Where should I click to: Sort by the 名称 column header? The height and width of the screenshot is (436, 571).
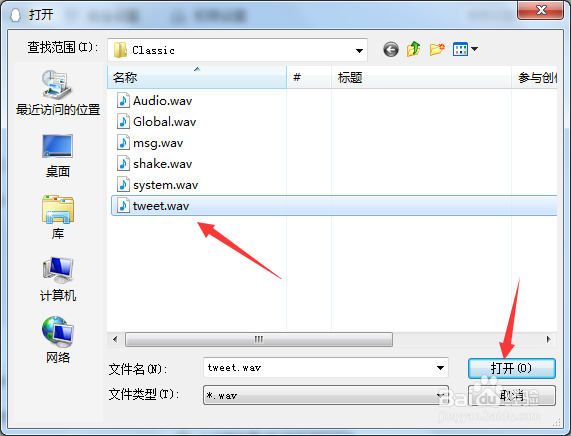pyautogui.click(x=197, y=77)
